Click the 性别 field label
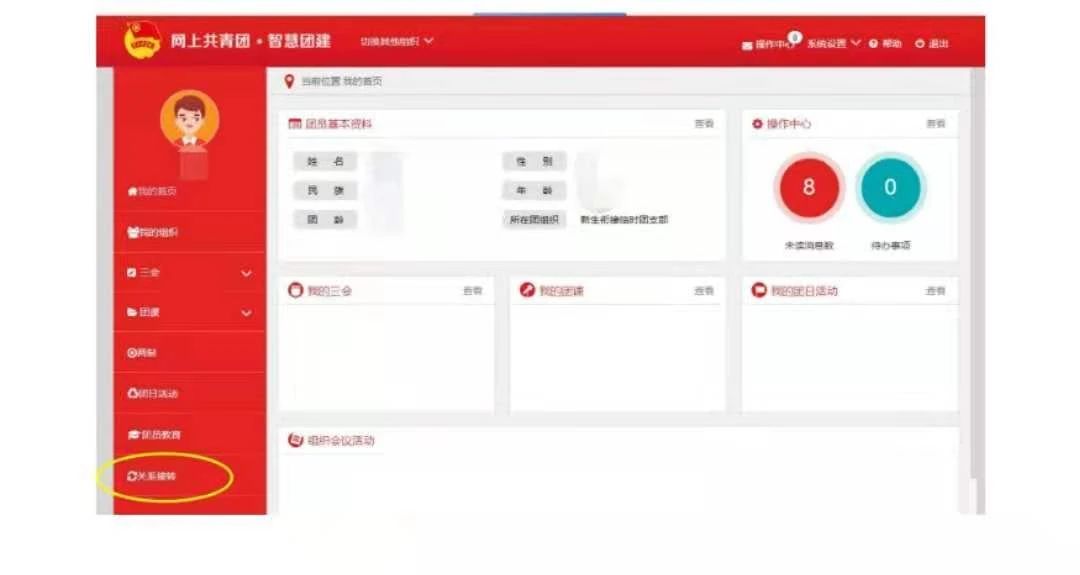 pyautogui.click(x=534, y=161)
